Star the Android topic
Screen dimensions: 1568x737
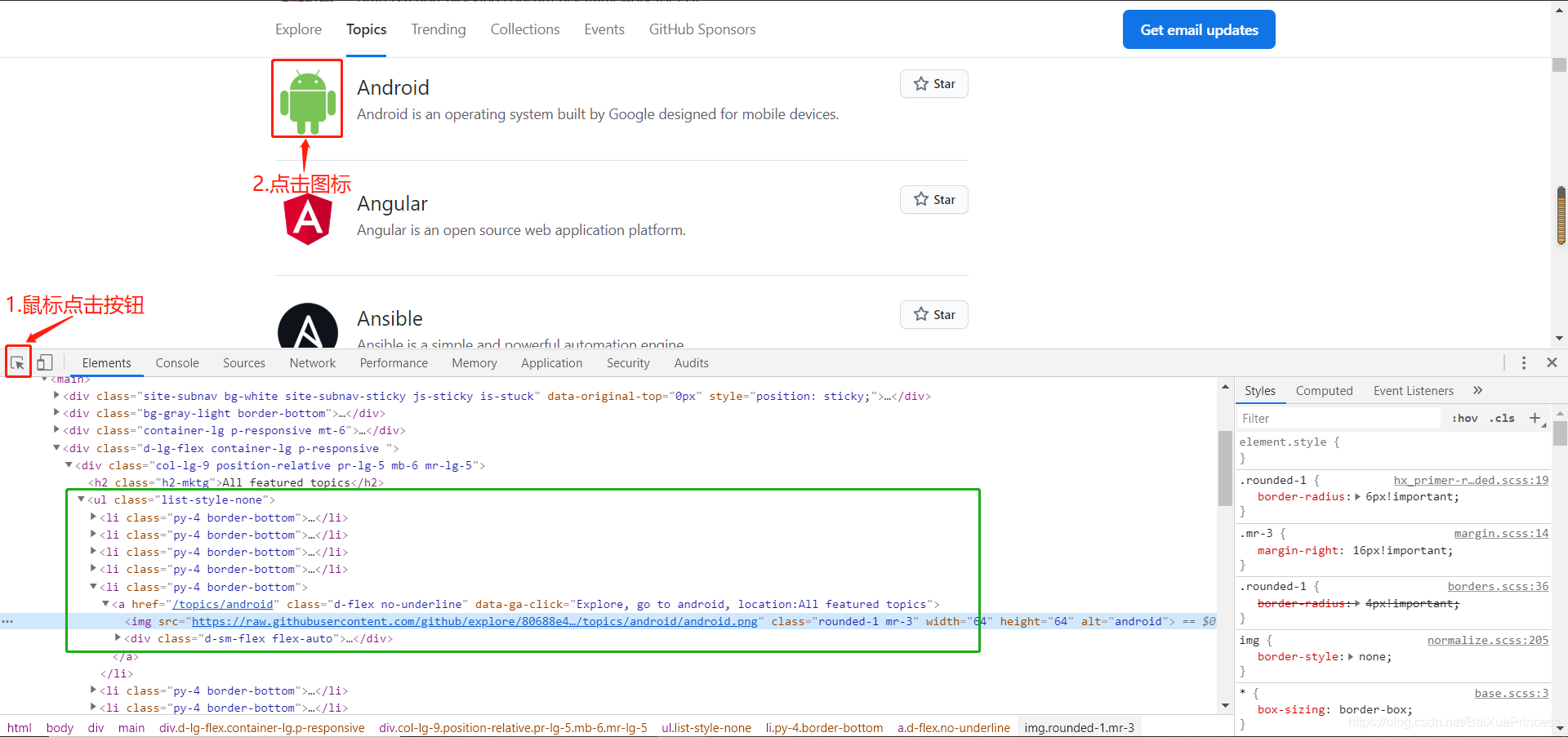pos(934,84)
